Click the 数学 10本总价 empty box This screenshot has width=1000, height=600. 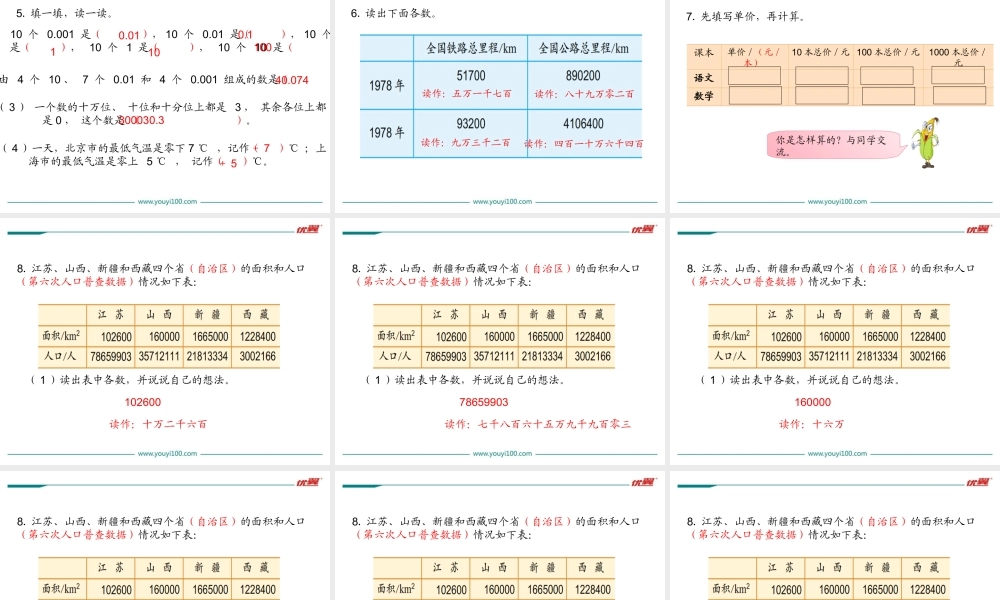click(x=821, y=96)
